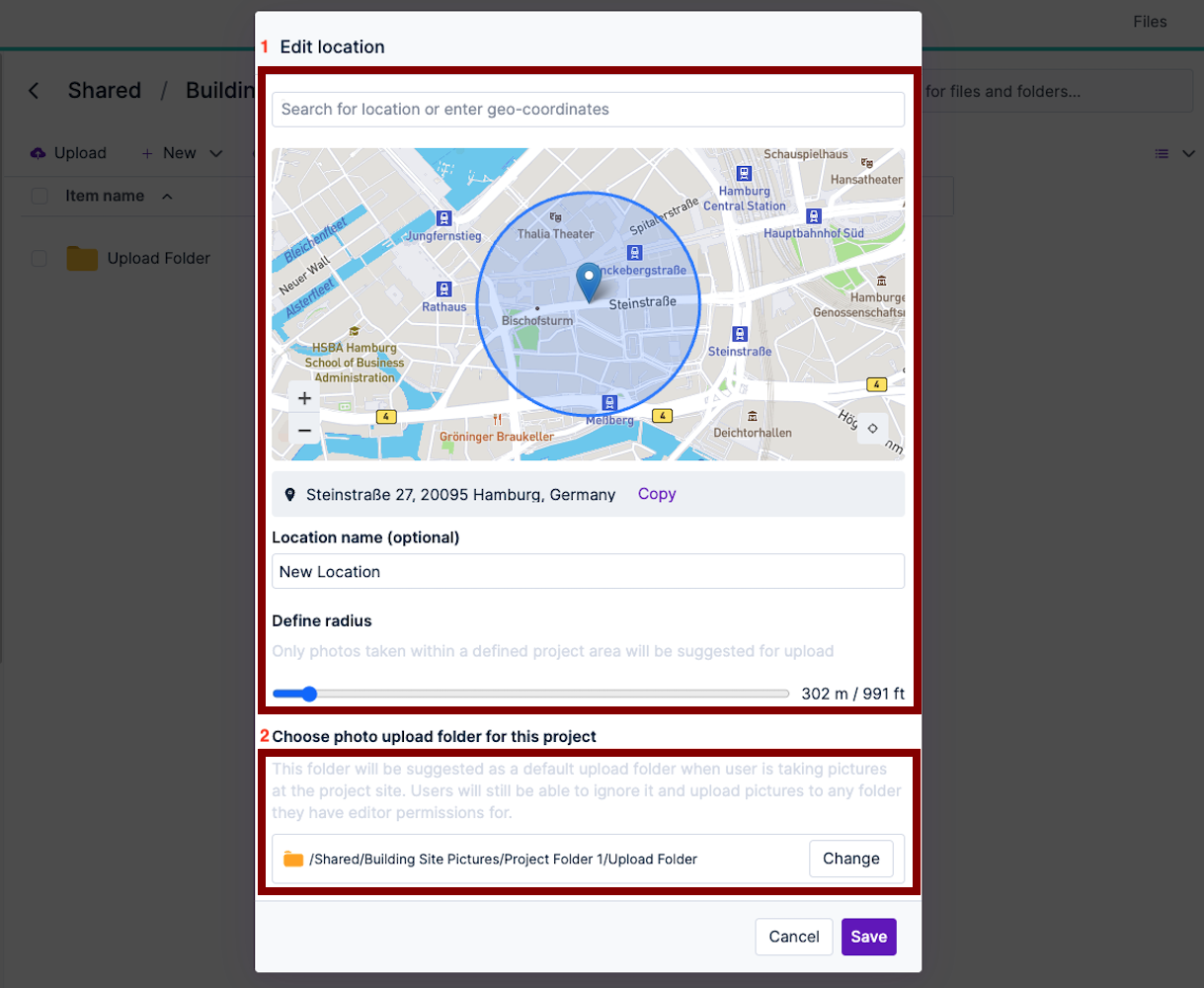
Task: Click the pin icon beside the Steinstraße address
Action: pyautogui.click(x=289, y=494)
